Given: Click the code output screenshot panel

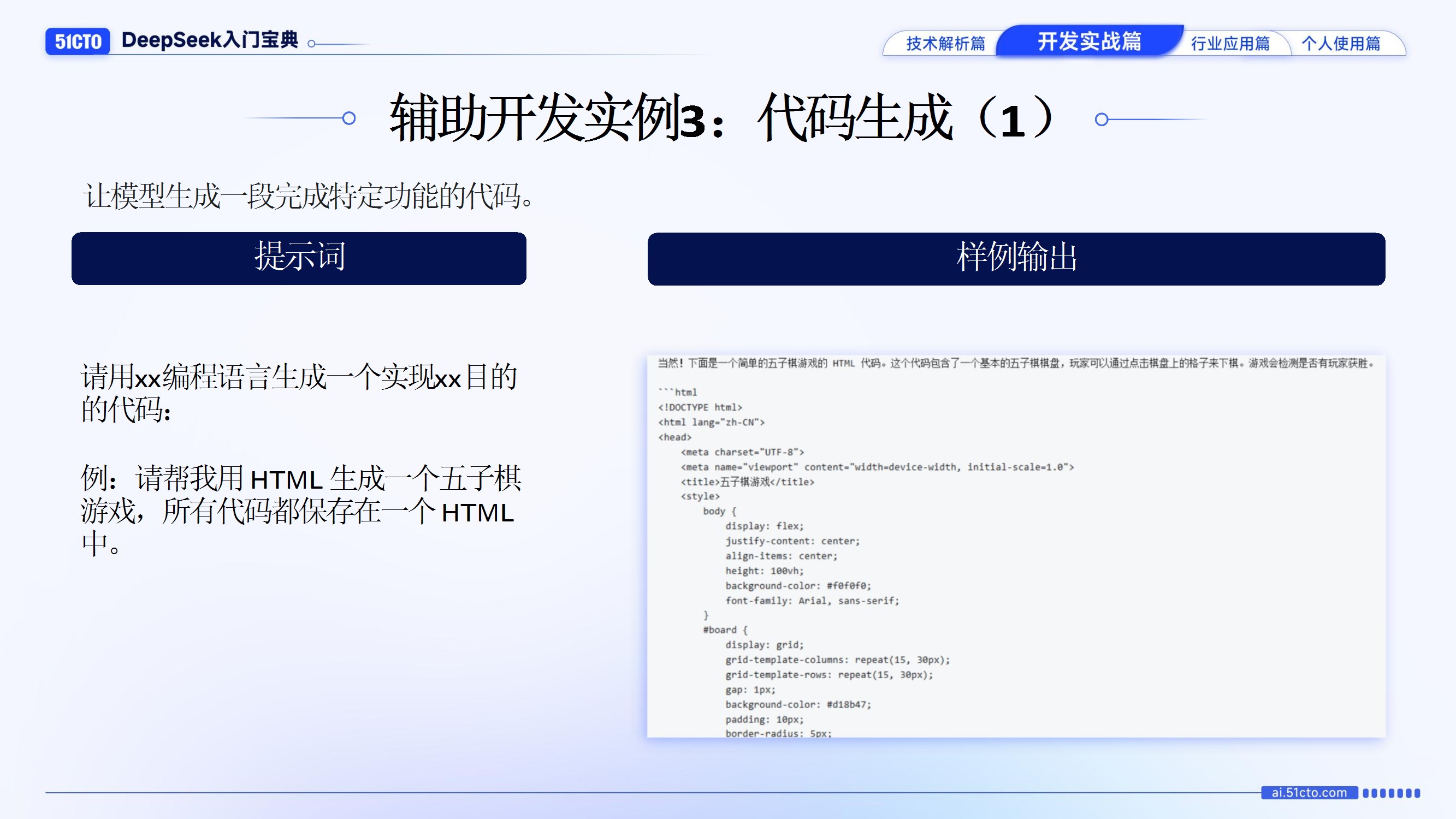Looking at the screenshot, I should coord(1016,545).
